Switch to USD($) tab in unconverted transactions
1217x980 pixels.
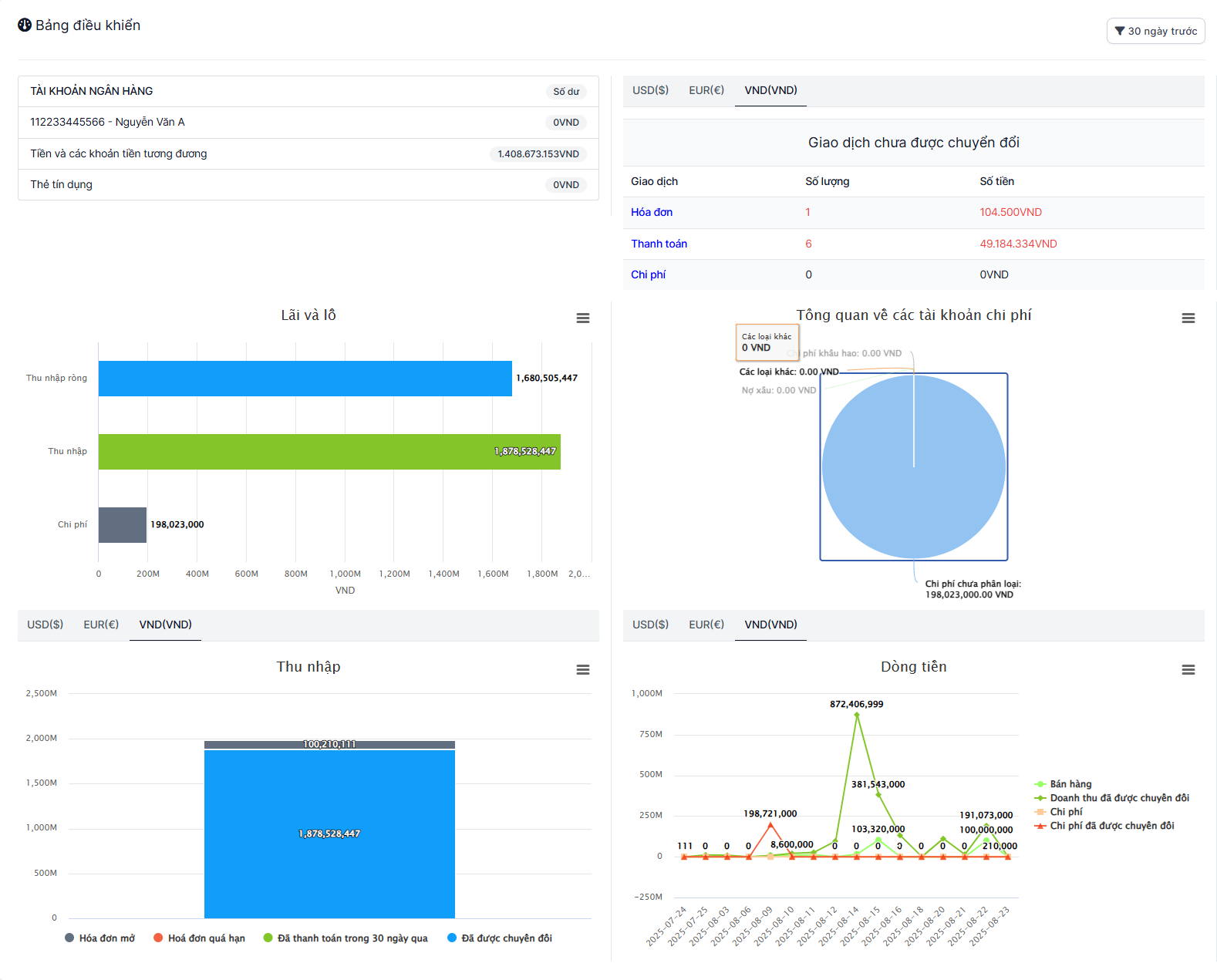[650, 90]
